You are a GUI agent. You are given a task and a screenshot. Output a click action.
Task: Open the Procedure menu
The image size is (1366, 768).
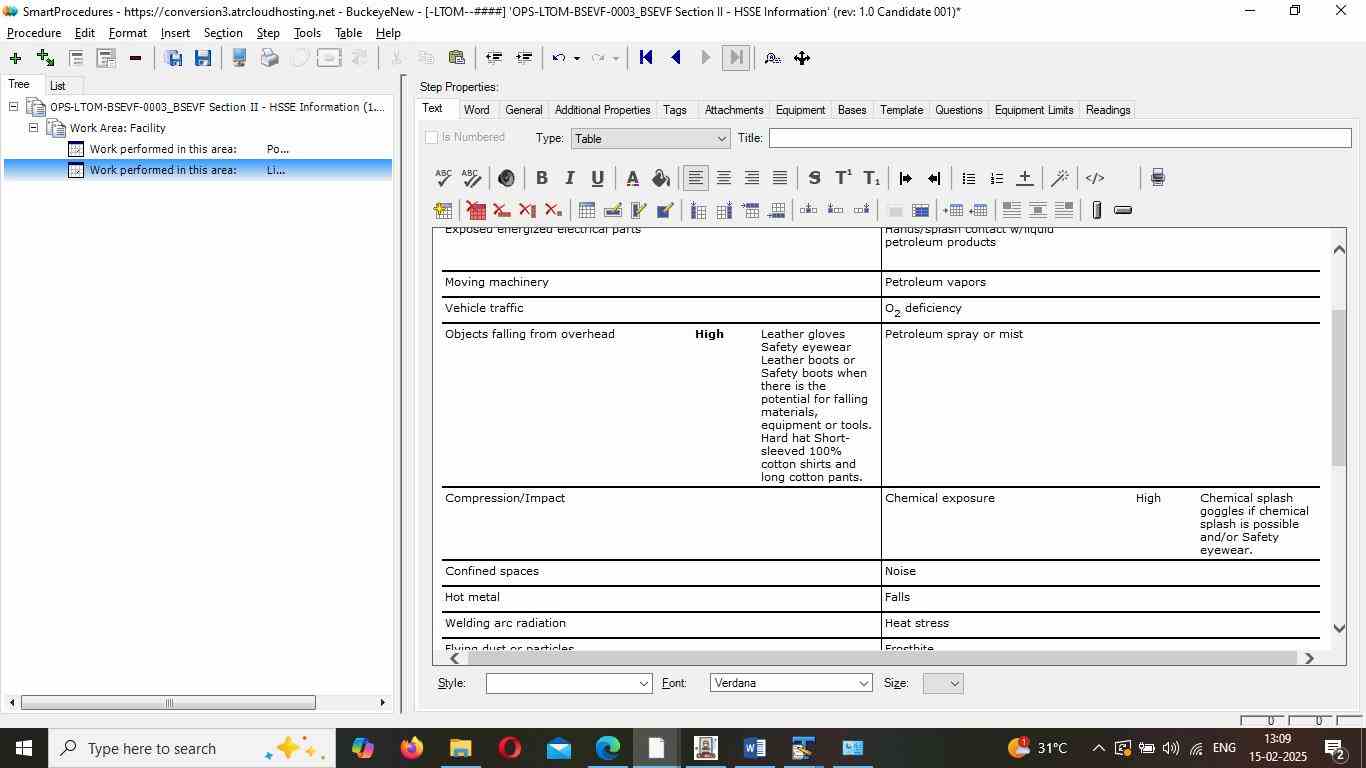click(34, 33)
